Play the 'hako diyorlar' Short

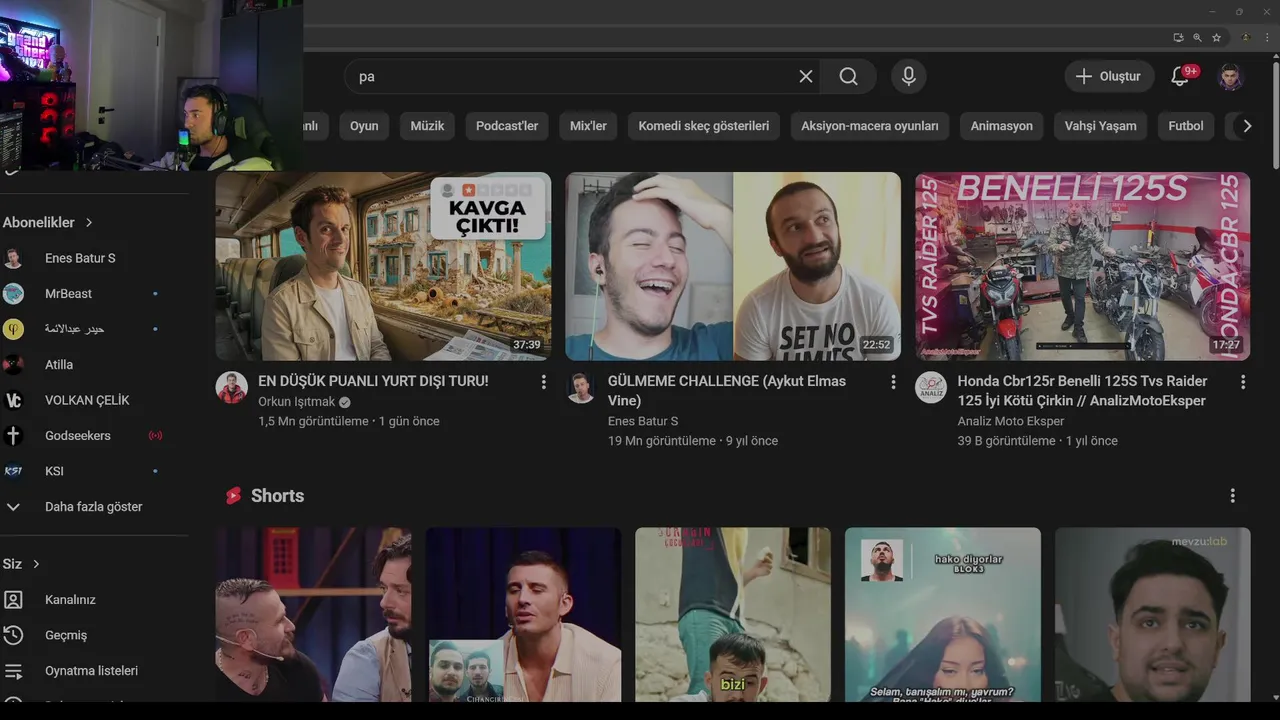click(x=943, y=615)
